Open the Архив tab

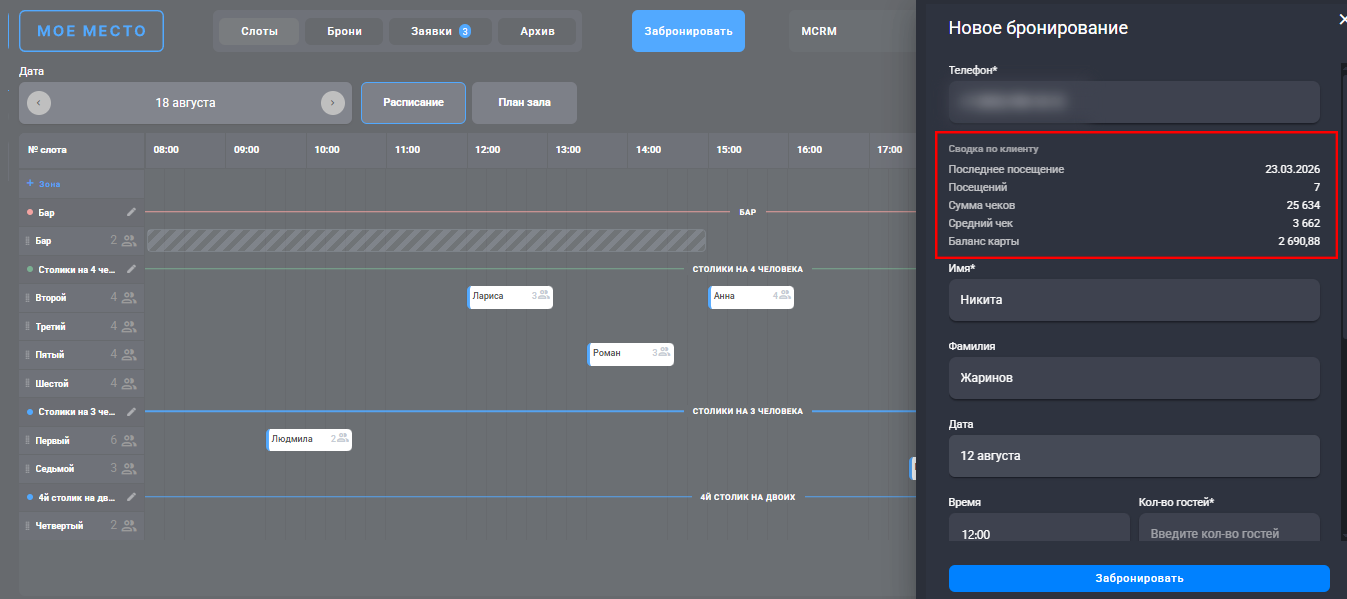click(x=537, y=31)
